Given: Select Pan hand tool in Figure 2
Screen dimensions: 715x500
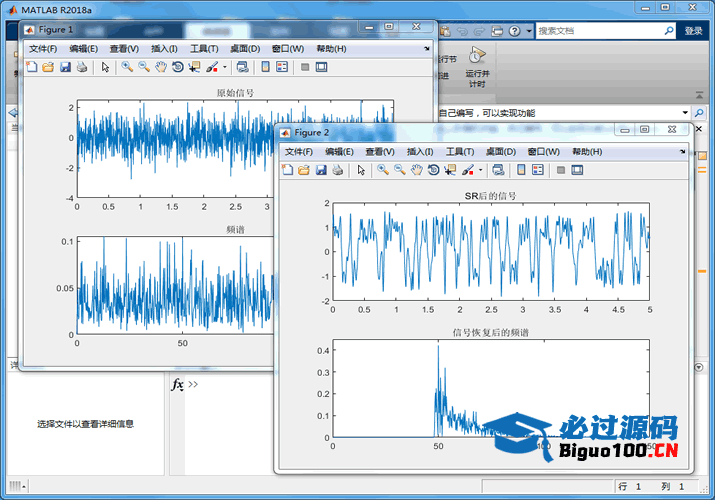Looking at the screenshot, I should pos(416,170).
